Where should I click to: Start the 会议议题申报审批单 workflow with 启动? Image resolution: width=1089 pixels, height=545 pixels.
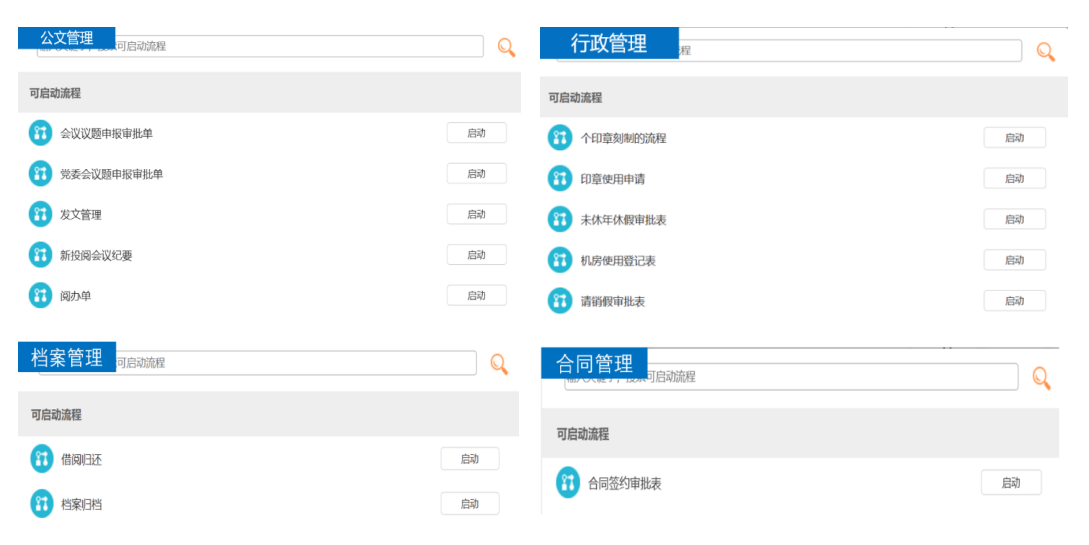tap(476, 133)
